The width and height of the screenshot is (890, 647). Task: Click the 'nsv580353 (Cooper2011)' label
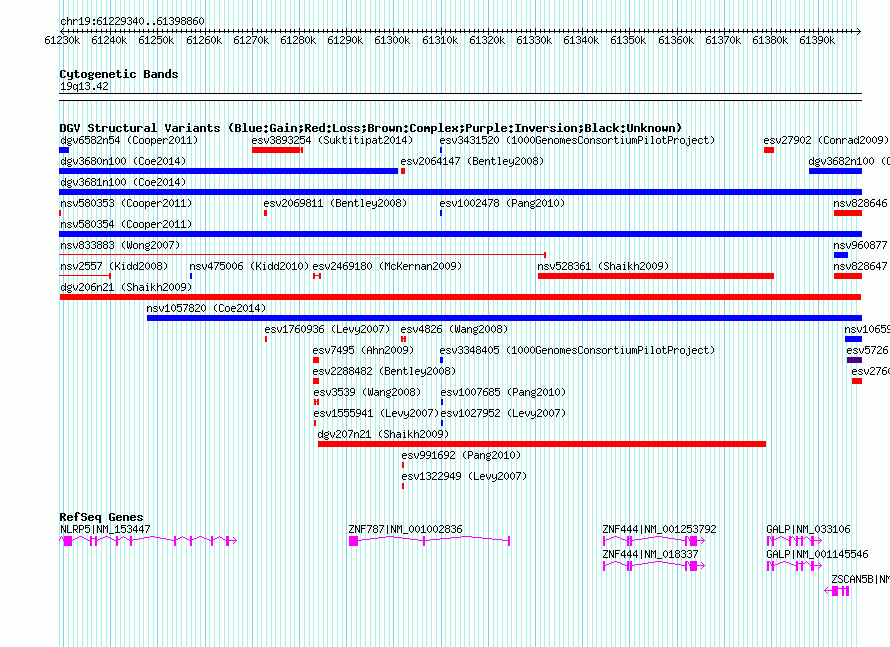pos(126,203)
